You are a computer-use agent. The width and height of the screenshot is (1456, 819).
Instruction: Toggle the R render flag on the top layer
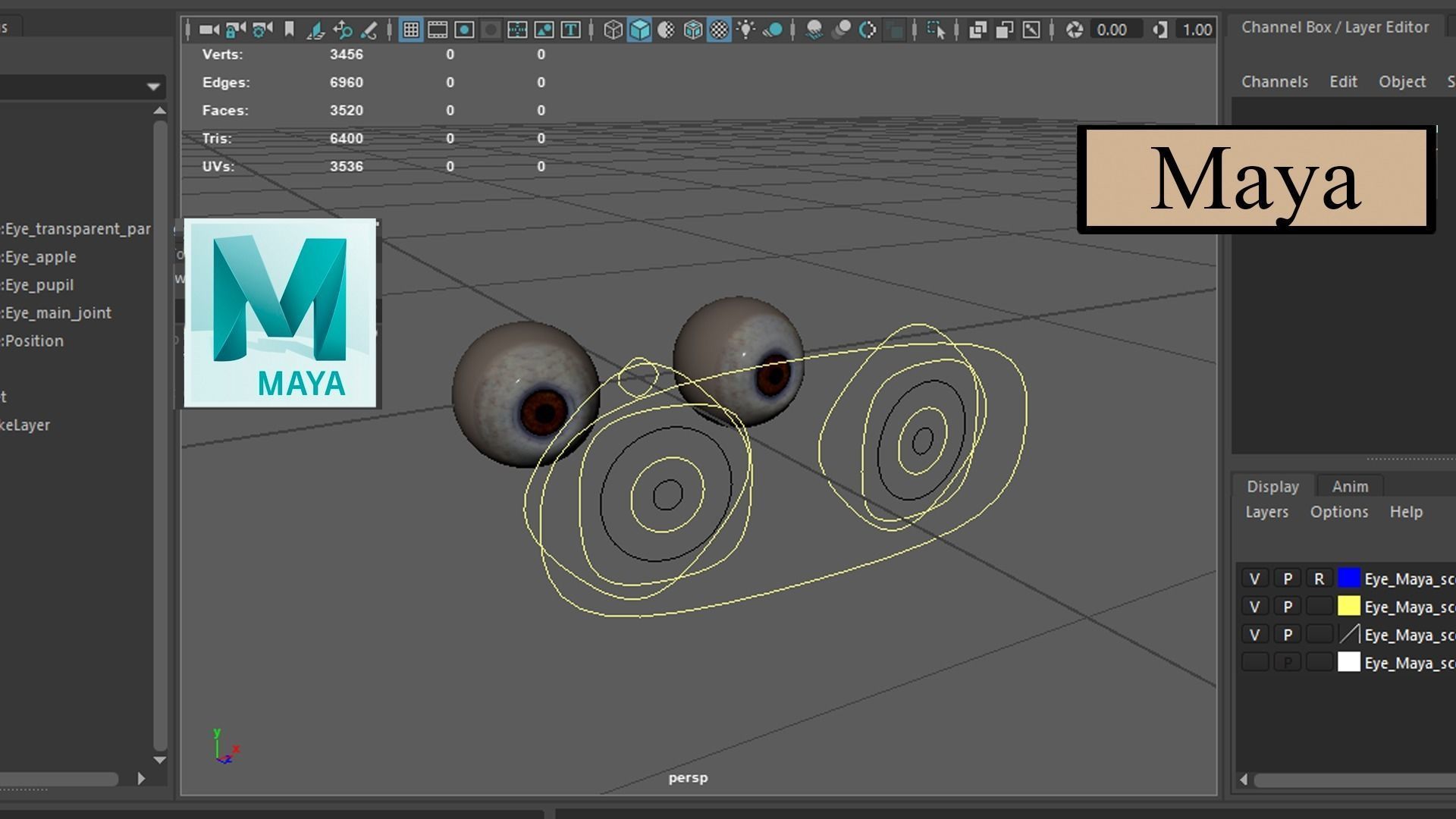1319,579
